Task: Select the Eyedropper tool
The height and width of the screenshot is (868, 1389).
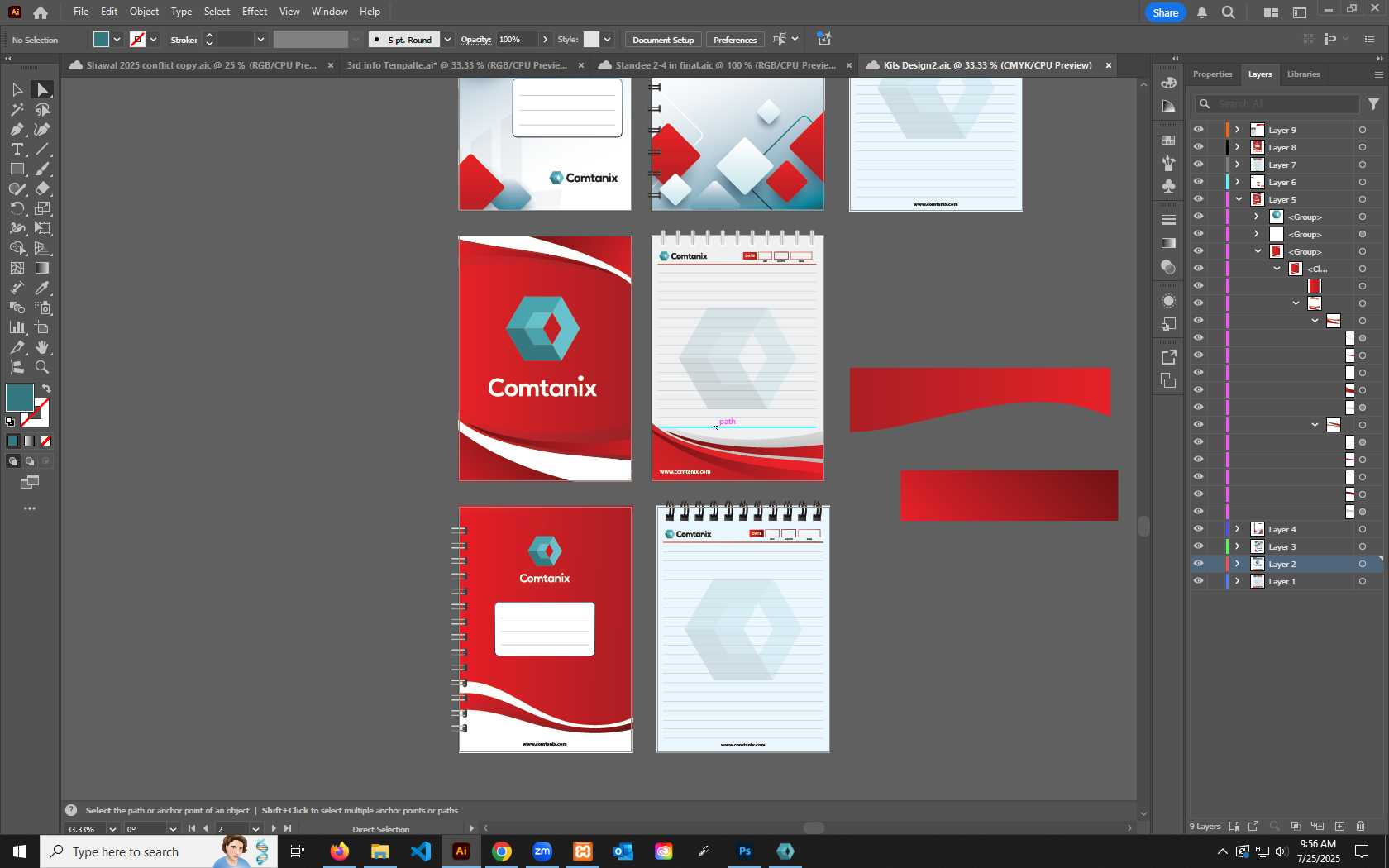Action: [x=42, y=288]
